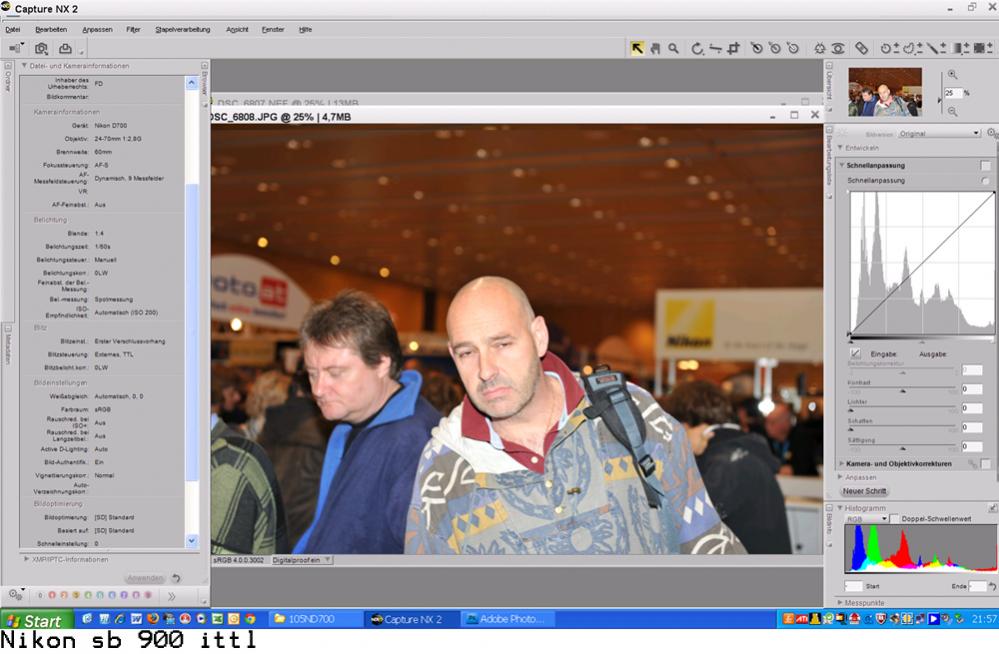Toggle Kamera- und Objektivkorrekturen checkbox
999x654 pixels.
coord(986,464)
